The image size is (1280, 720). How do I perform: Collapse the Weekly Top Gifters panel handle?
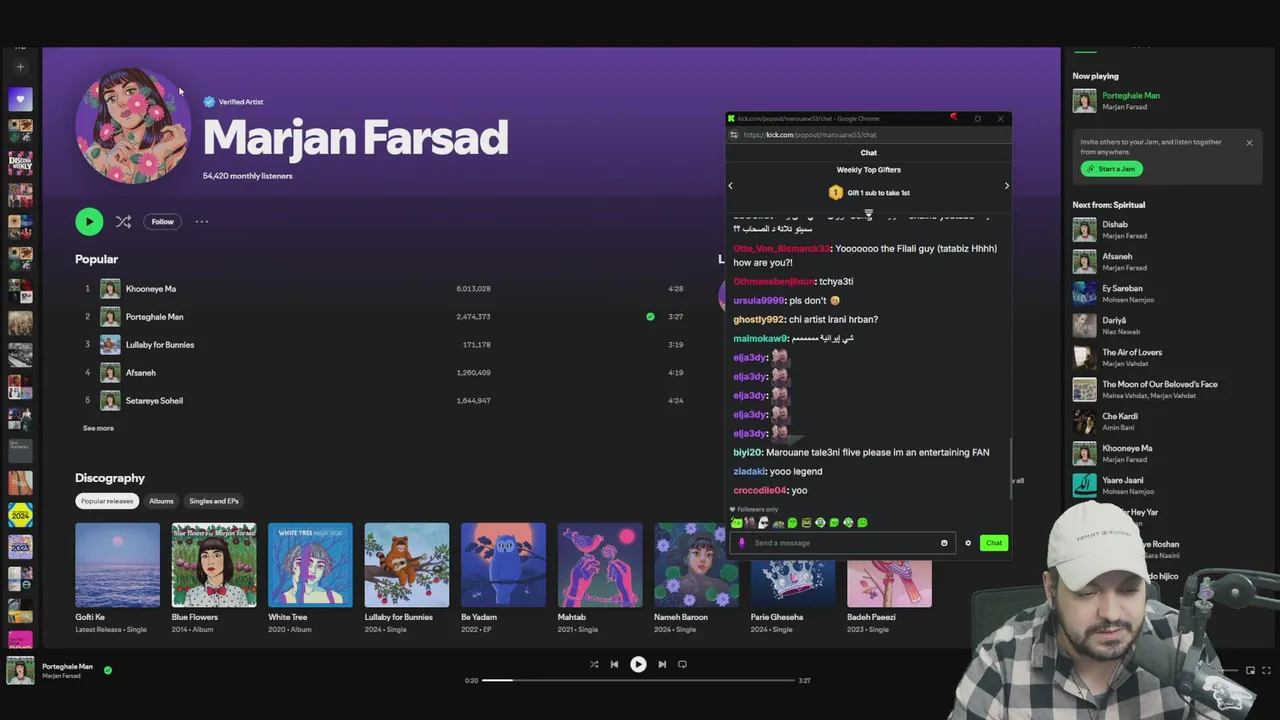[869, 214]
